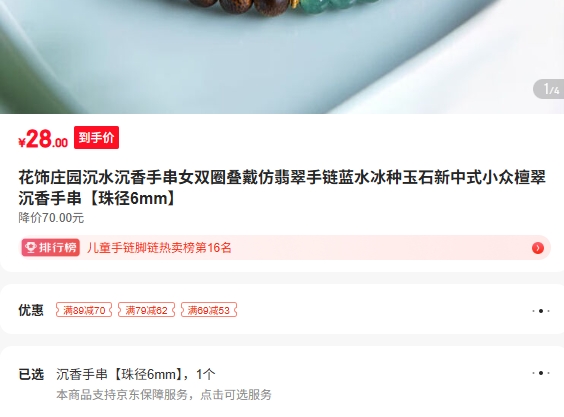Click the ¥28.00 price
This screenshot has width=564, height=417.
[43, 139]
